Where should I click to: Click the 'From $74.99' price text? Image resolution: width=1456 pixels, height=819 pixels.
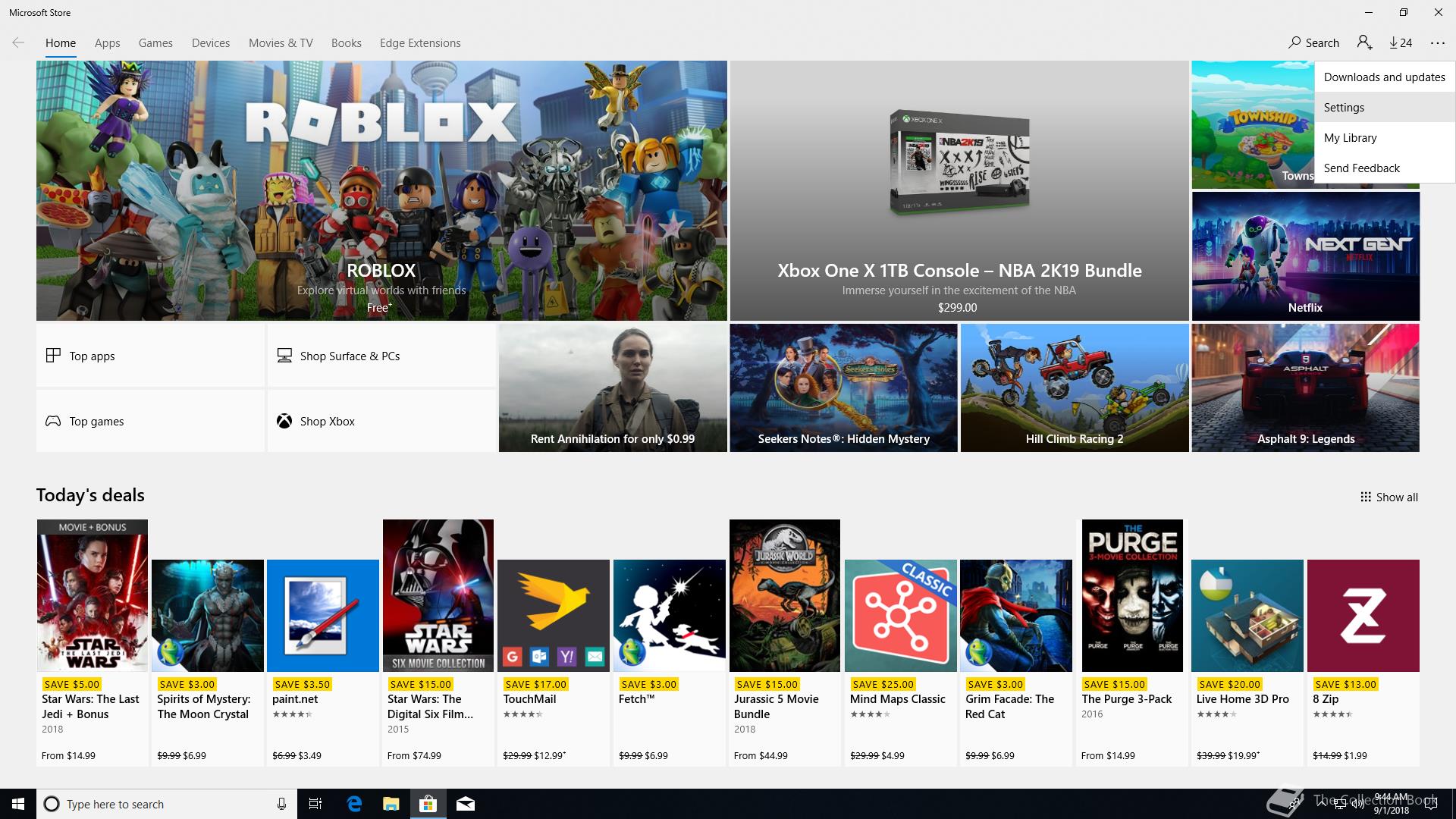pyautogui.click(x=414, y=755)
